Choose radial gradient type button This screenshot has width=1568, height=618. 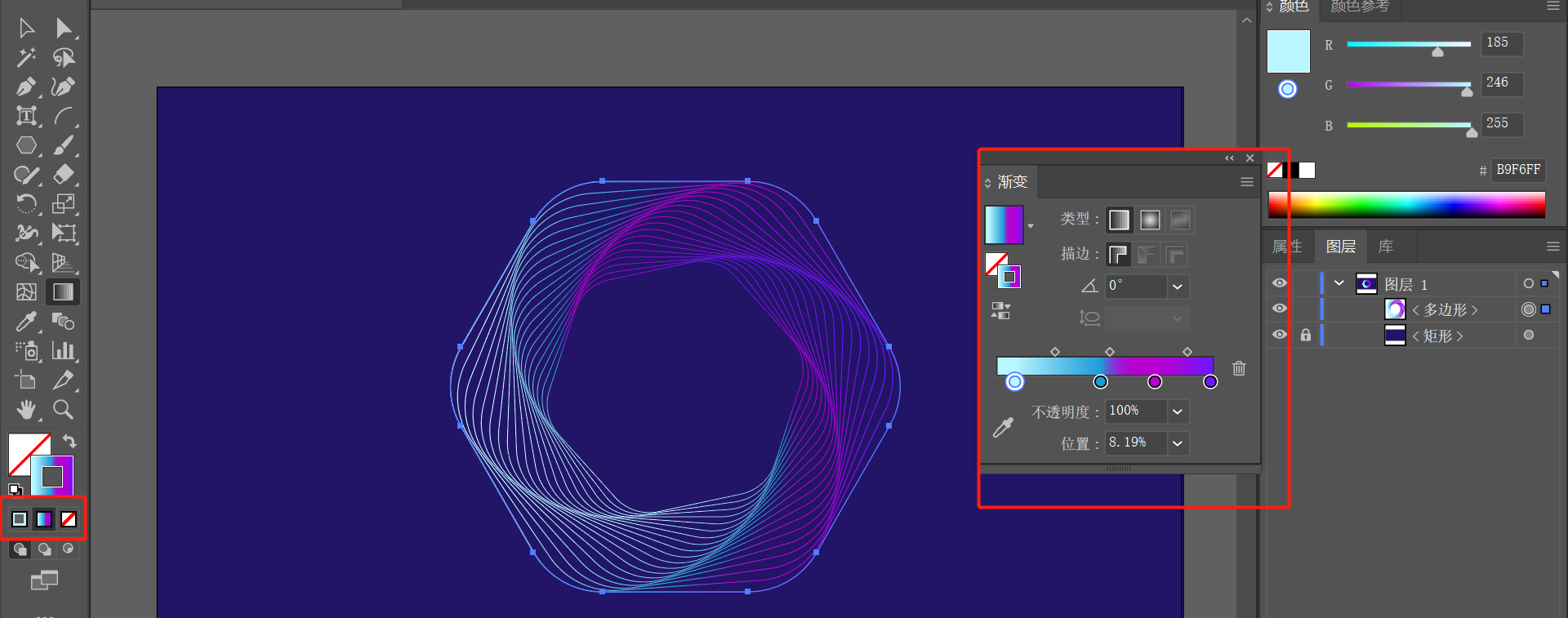tap(1150, 220)
